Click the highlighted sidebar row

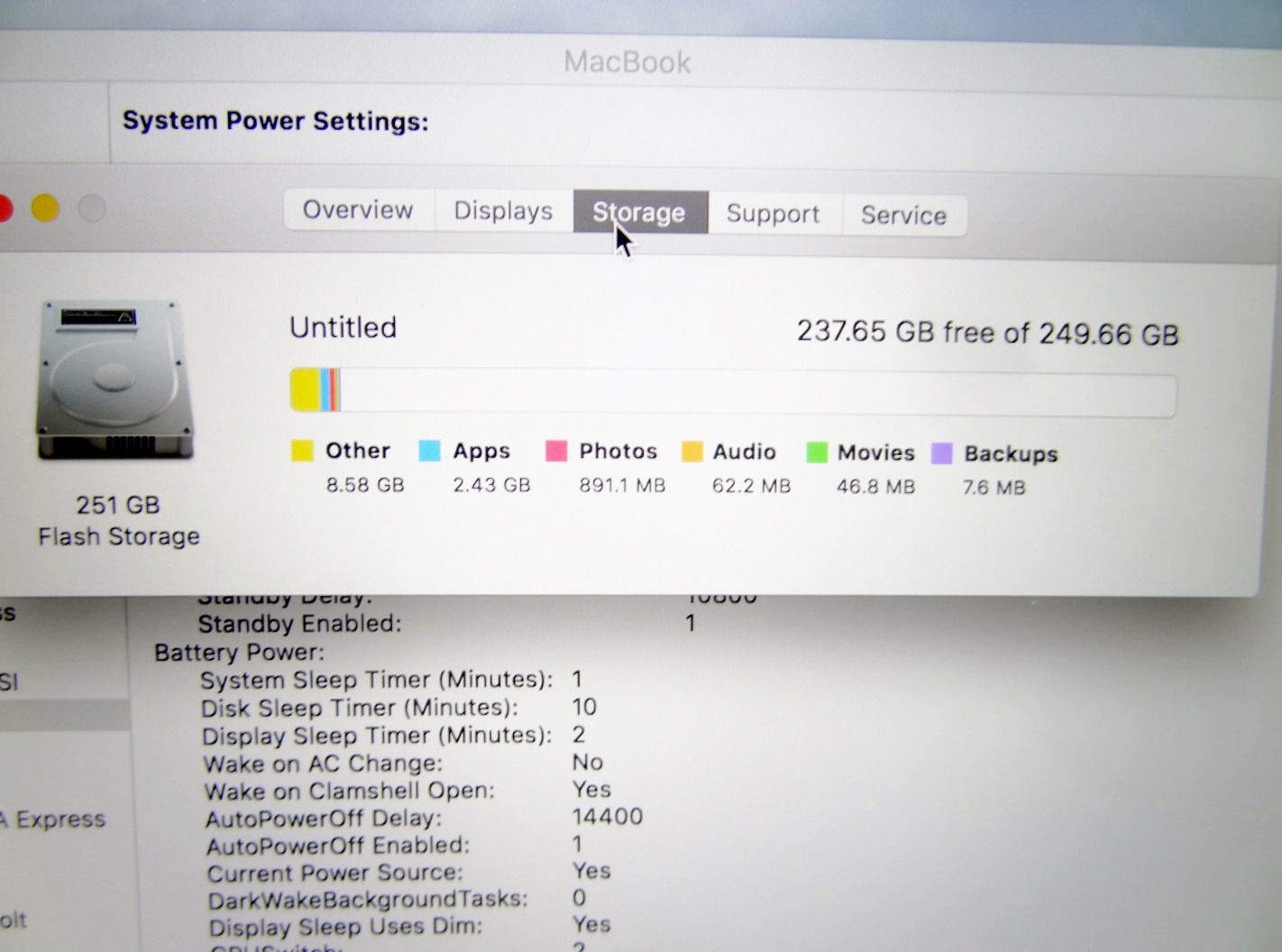coord(63,715)
